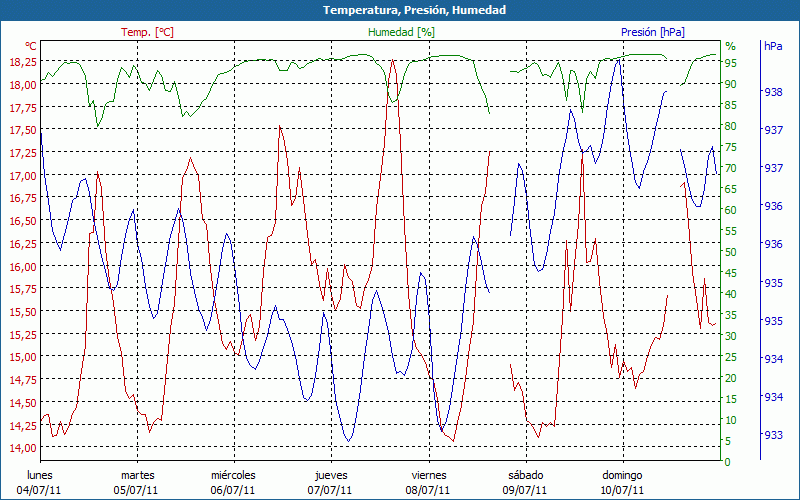Choose the jueves 07/07/11 date label
Viewport: 800px width, 500px height.
pyautogui.click(x=330, y=482)
